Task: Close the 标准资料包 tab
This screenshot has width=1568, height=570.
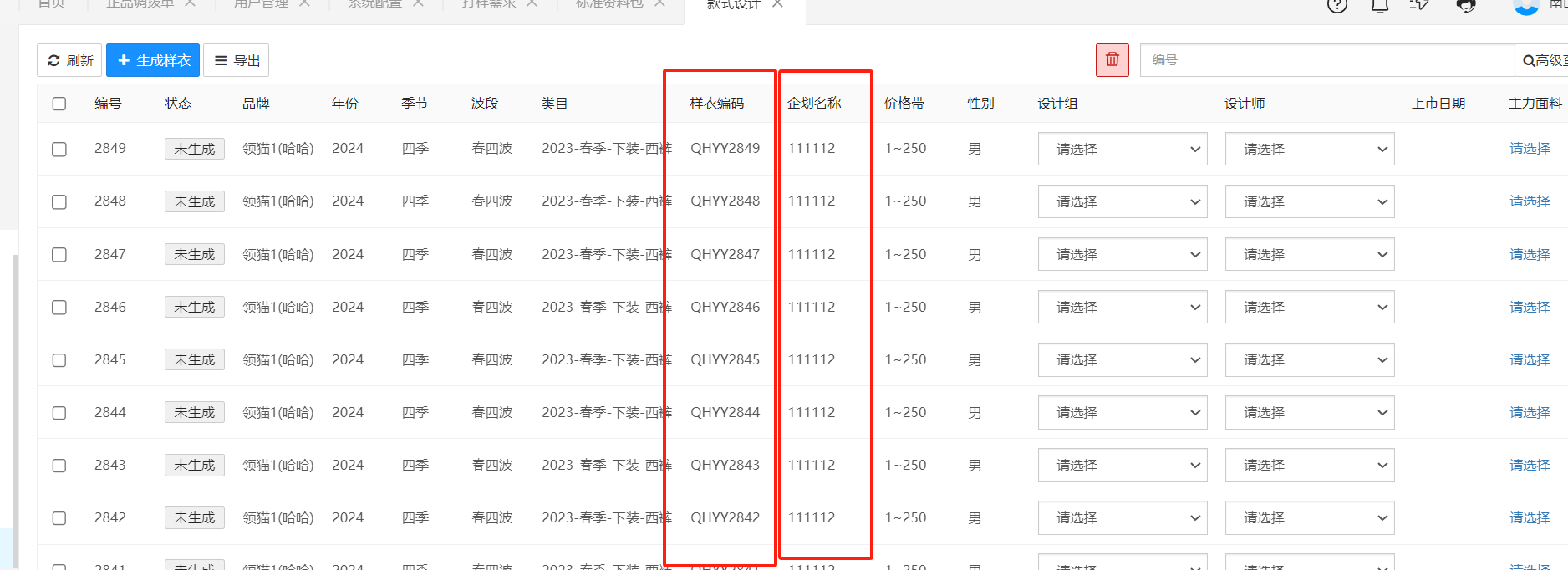Action: click(659, 4)
